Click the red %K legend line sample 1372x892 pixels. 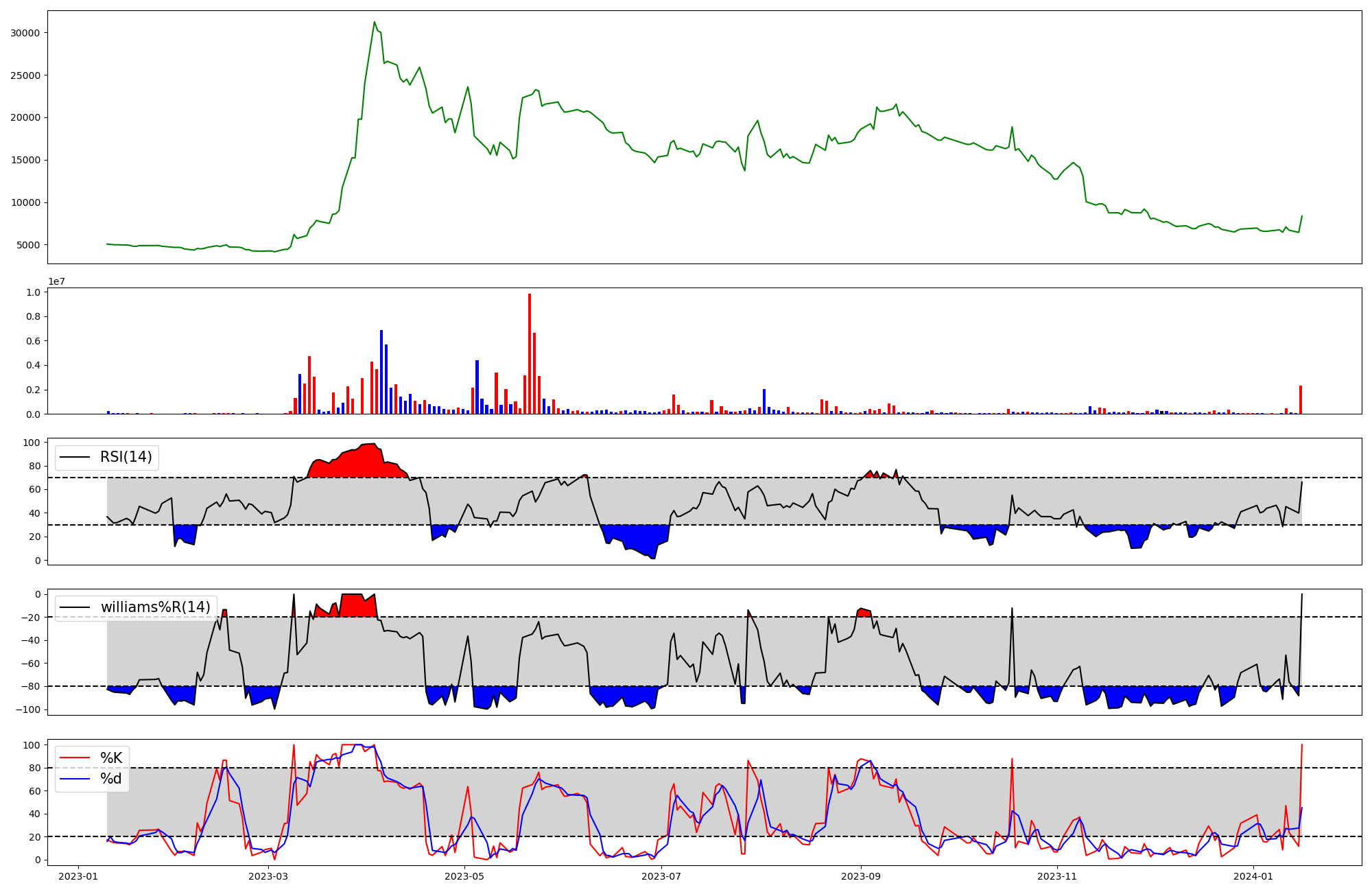coord(75,758)
